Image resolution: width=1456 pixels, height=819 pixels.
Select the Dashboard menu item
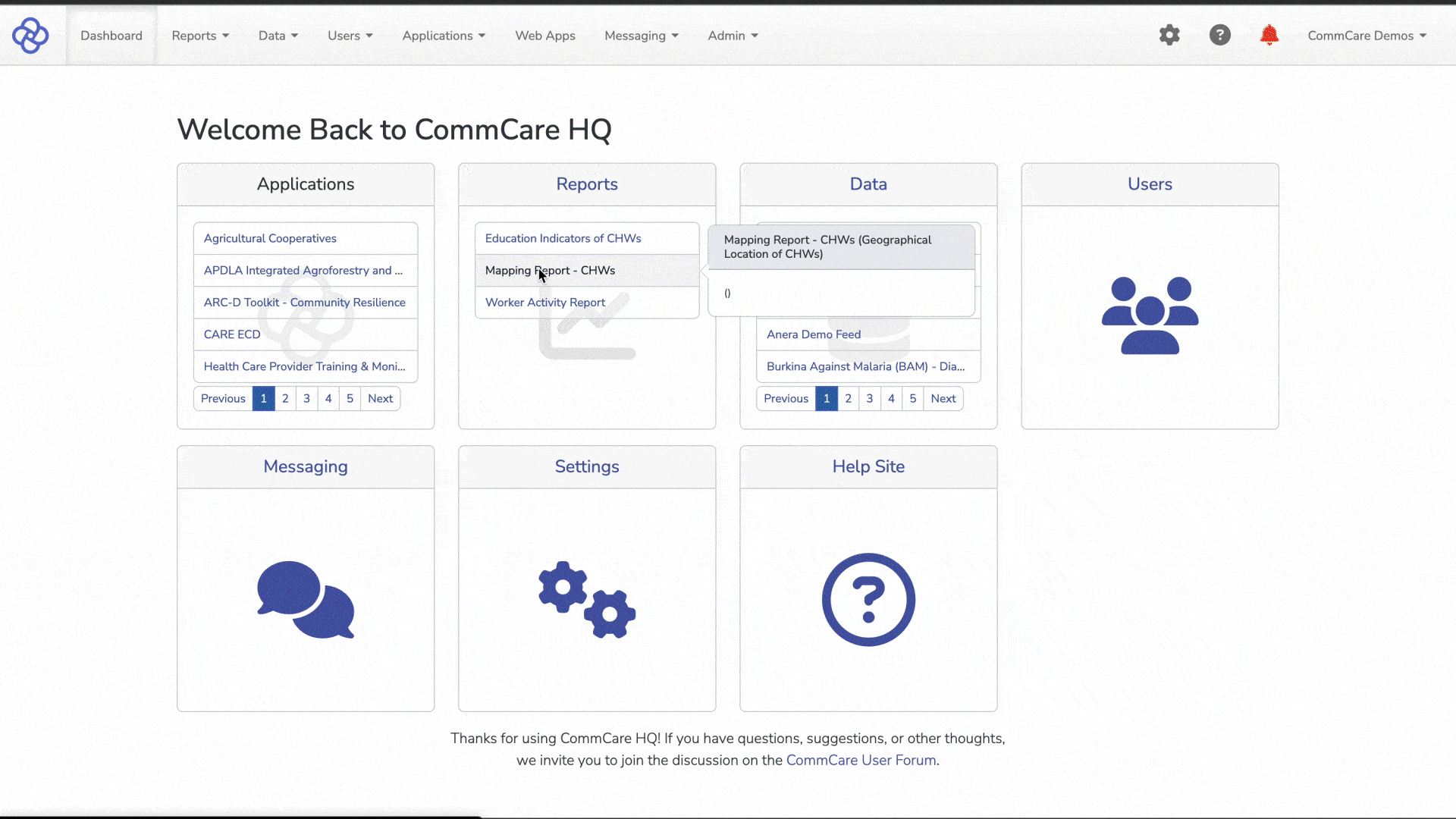[x=111, y=35]
